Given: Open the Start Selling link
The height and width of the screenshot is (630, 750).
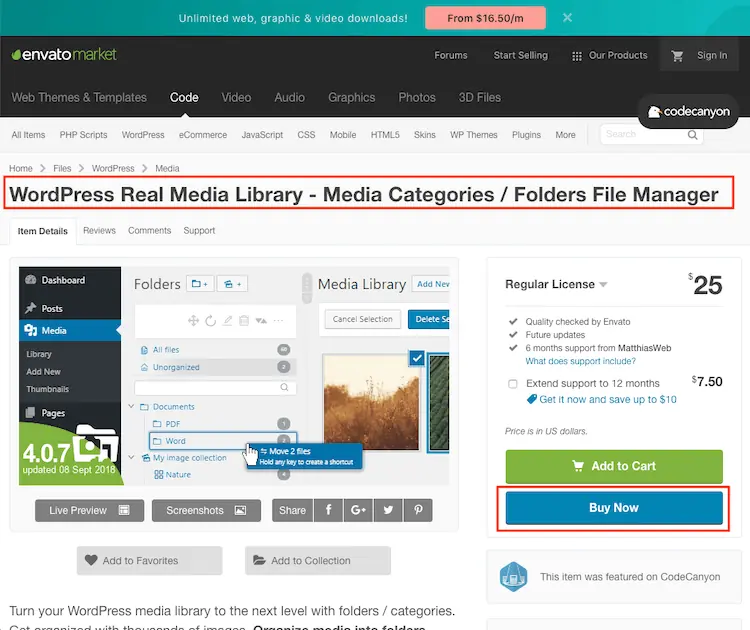Looking at the screenshot, I should [520, 55].
